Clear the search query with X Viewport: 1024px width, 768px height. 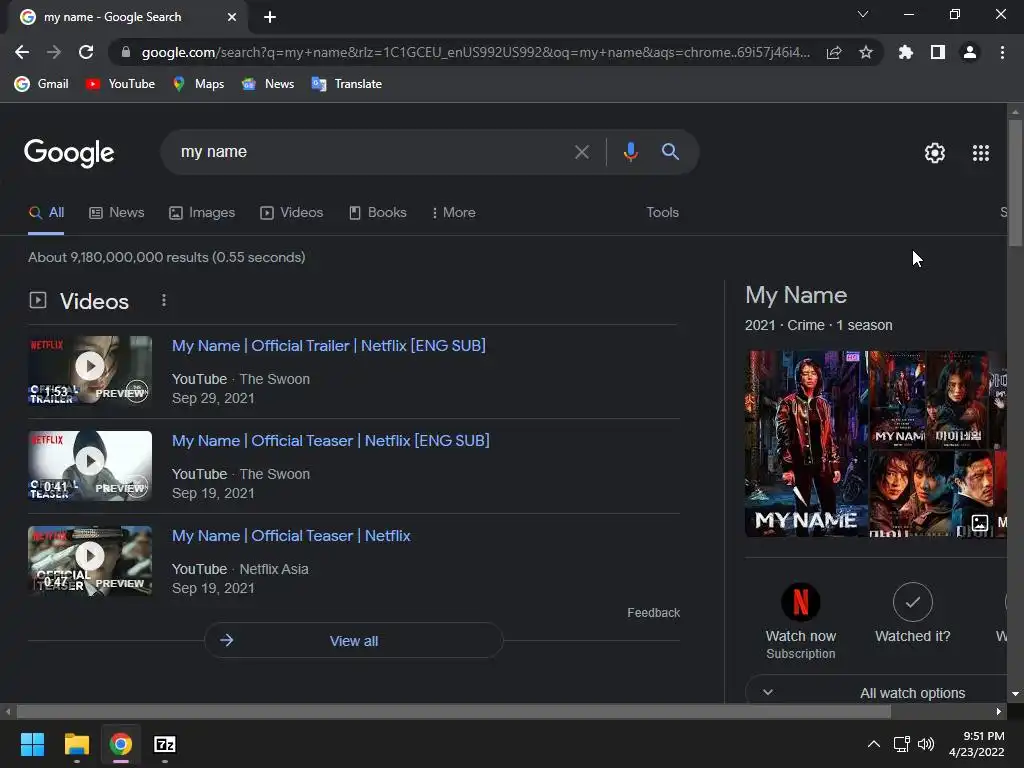(x=582, y=152)
